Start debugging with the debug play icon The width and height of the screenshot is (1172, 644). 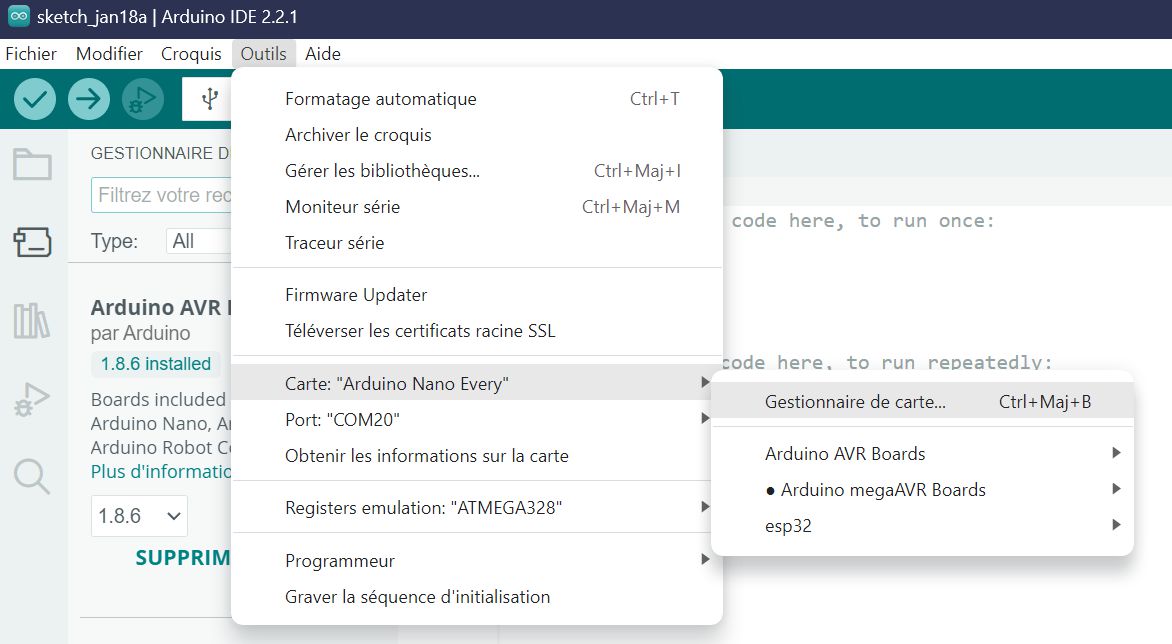coord(143,99)
